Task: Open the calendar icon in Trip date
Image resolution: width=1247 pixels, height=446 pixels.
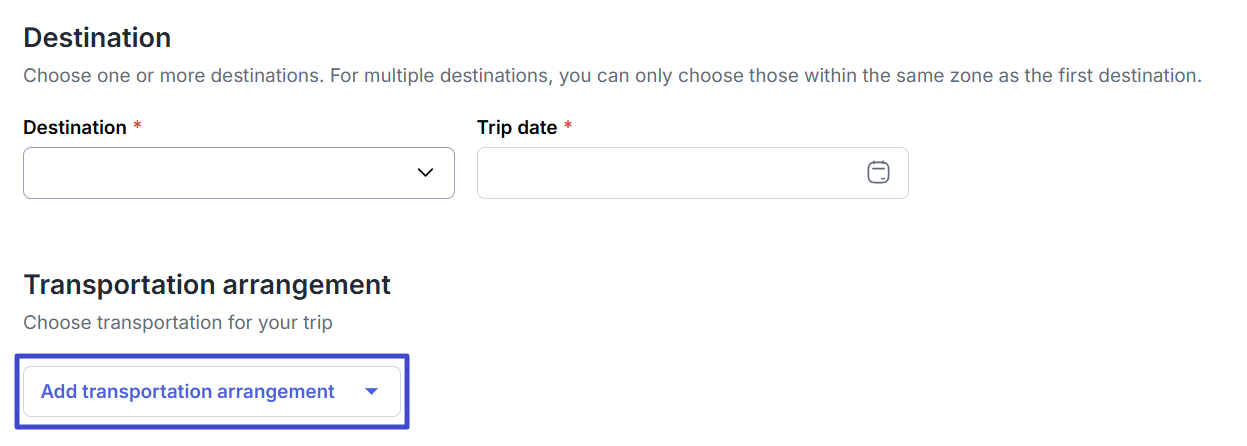Action: (x=878, y=173)
